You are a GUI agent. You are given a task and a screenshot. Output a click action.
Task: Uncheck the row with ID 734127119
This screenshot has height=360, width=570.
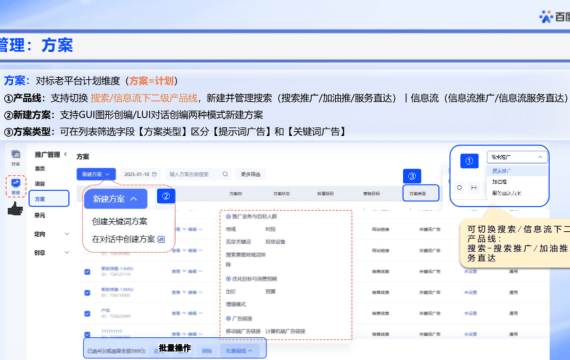pyautogui.click(x=87, y=272)
